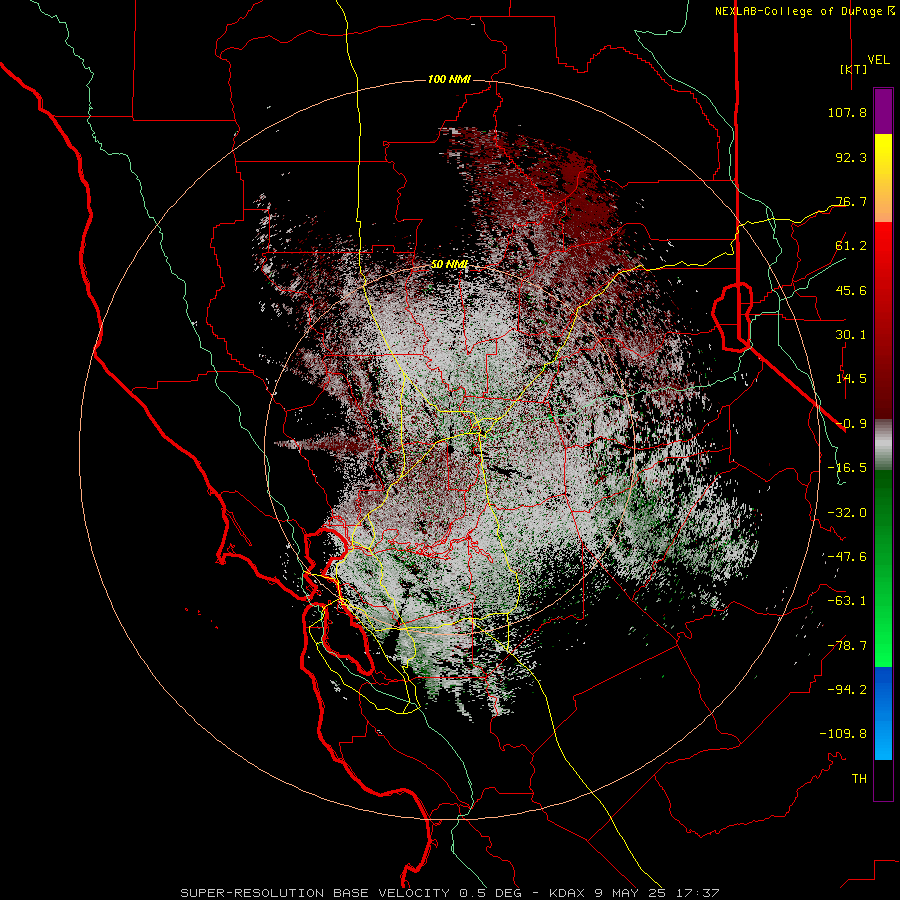Click the 61.2 velocity scale value

coord(851,246)
